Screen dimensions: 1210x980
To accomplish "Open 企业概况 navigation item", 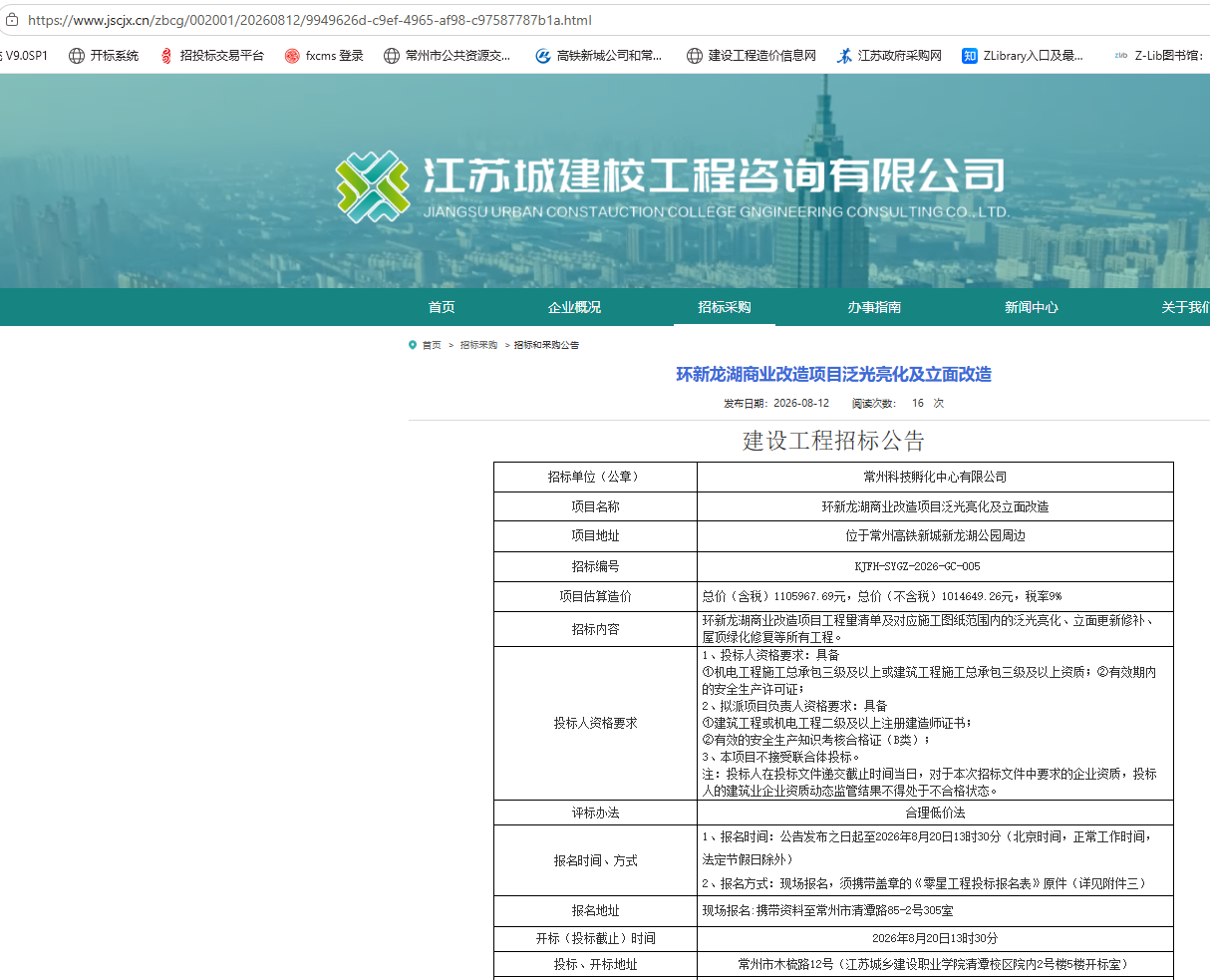I will 575,307.
